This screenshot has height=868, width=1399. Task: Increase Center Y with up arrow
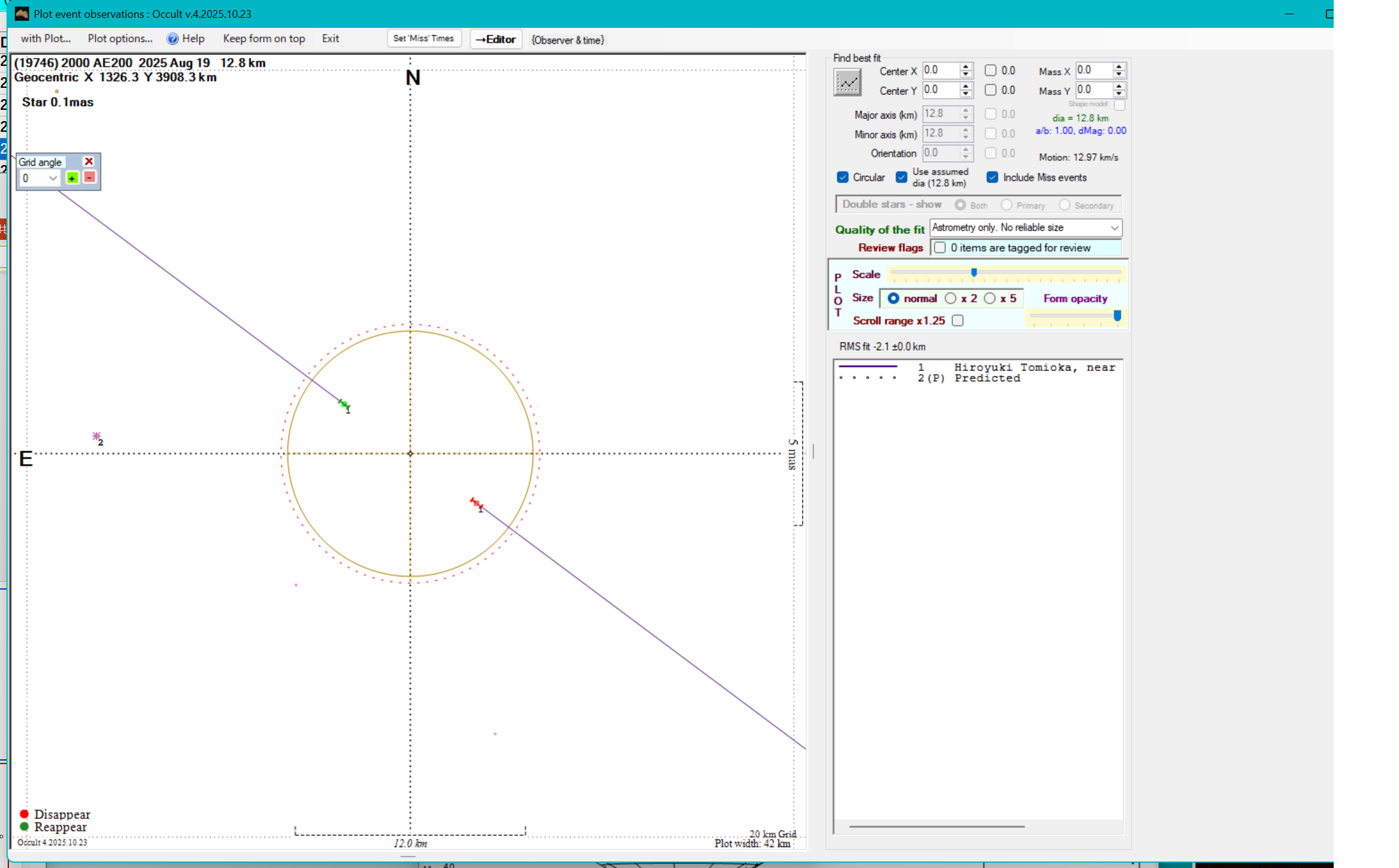966,87
